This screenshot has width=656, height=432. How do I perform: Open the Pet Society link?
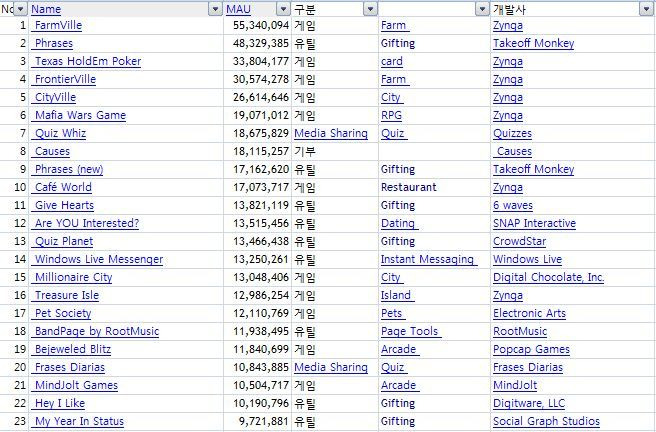(x=63, y=313)
